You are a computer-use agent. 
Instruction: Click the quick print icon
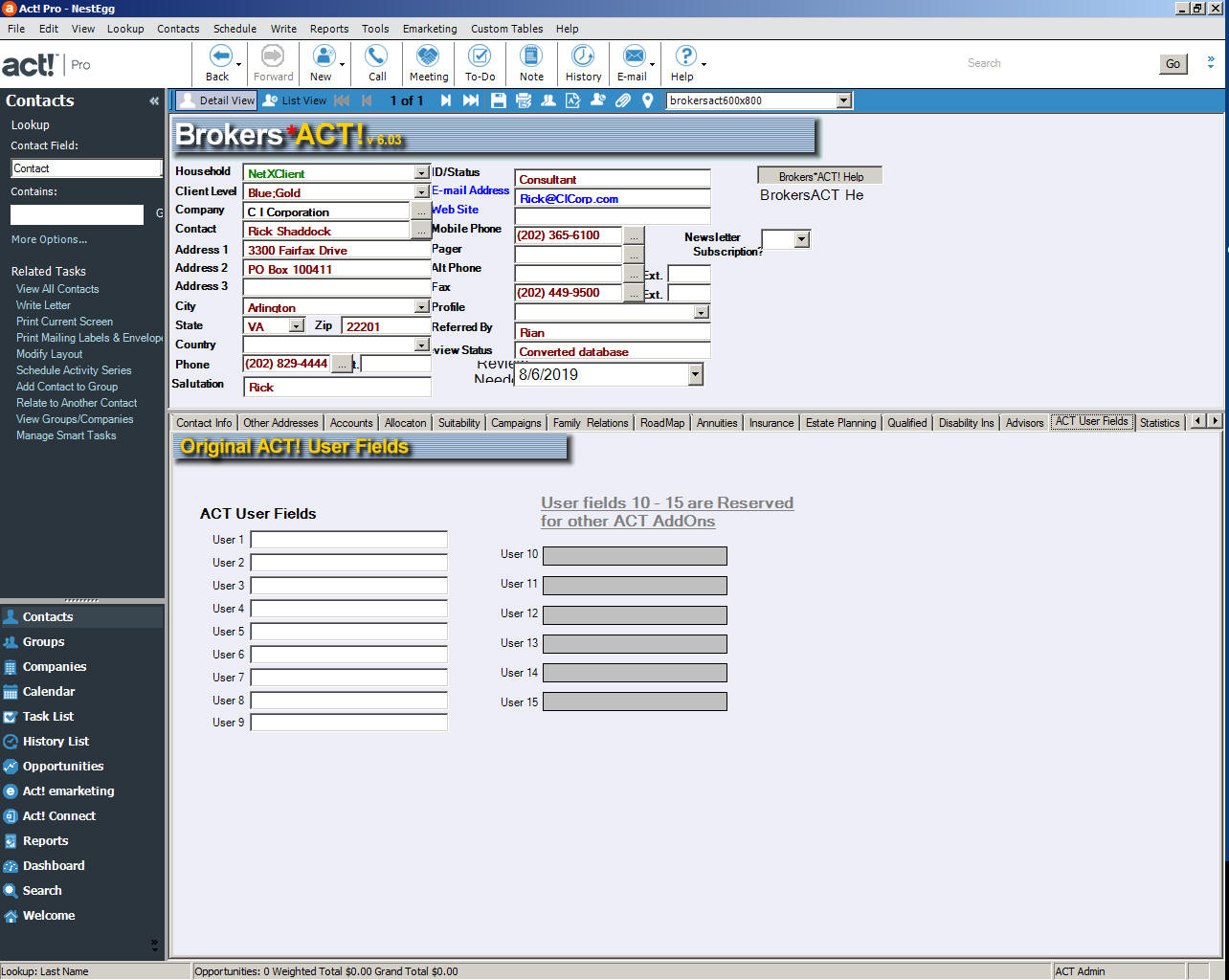point(524,100)
